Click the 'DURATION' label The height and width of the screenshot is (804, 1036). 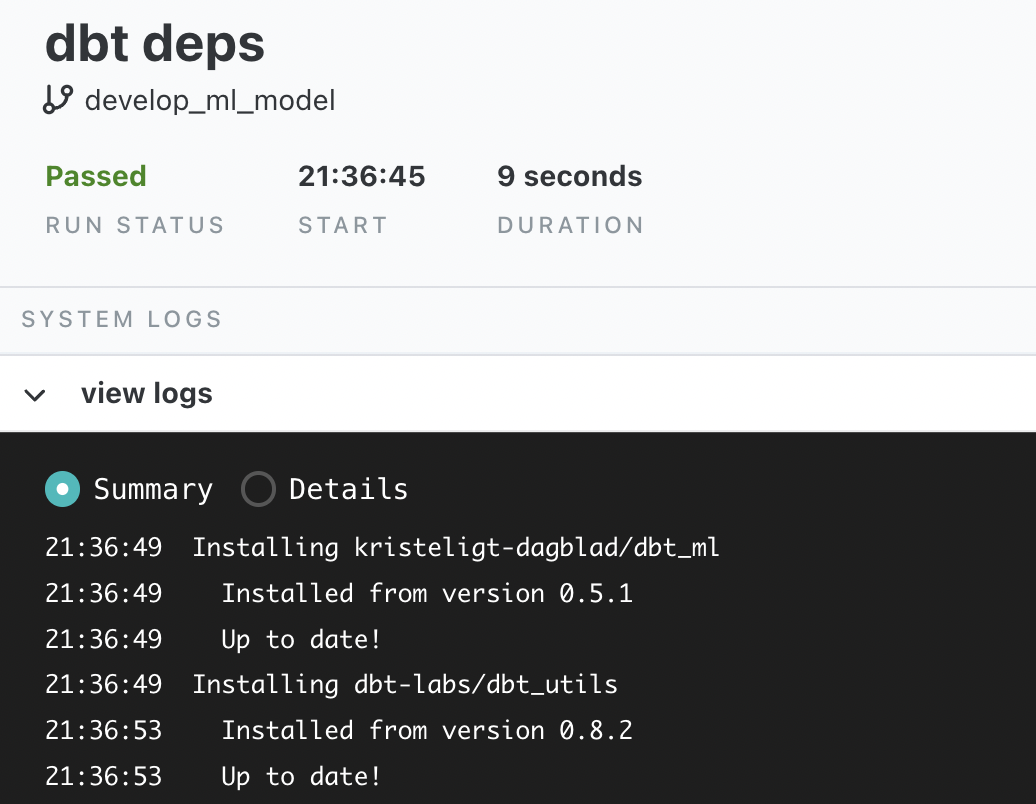point(570,225)
